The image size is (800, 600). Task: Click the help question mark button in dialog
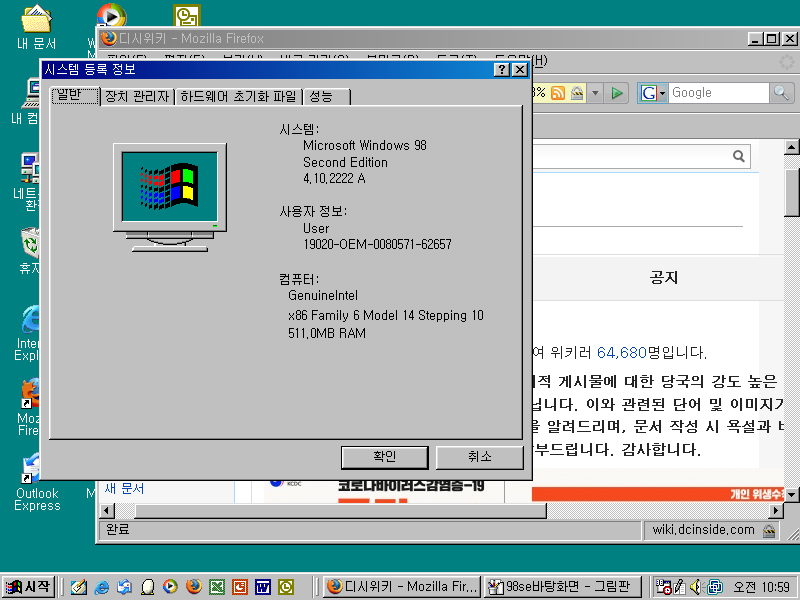pyautogui.click(x=502, y=69)
